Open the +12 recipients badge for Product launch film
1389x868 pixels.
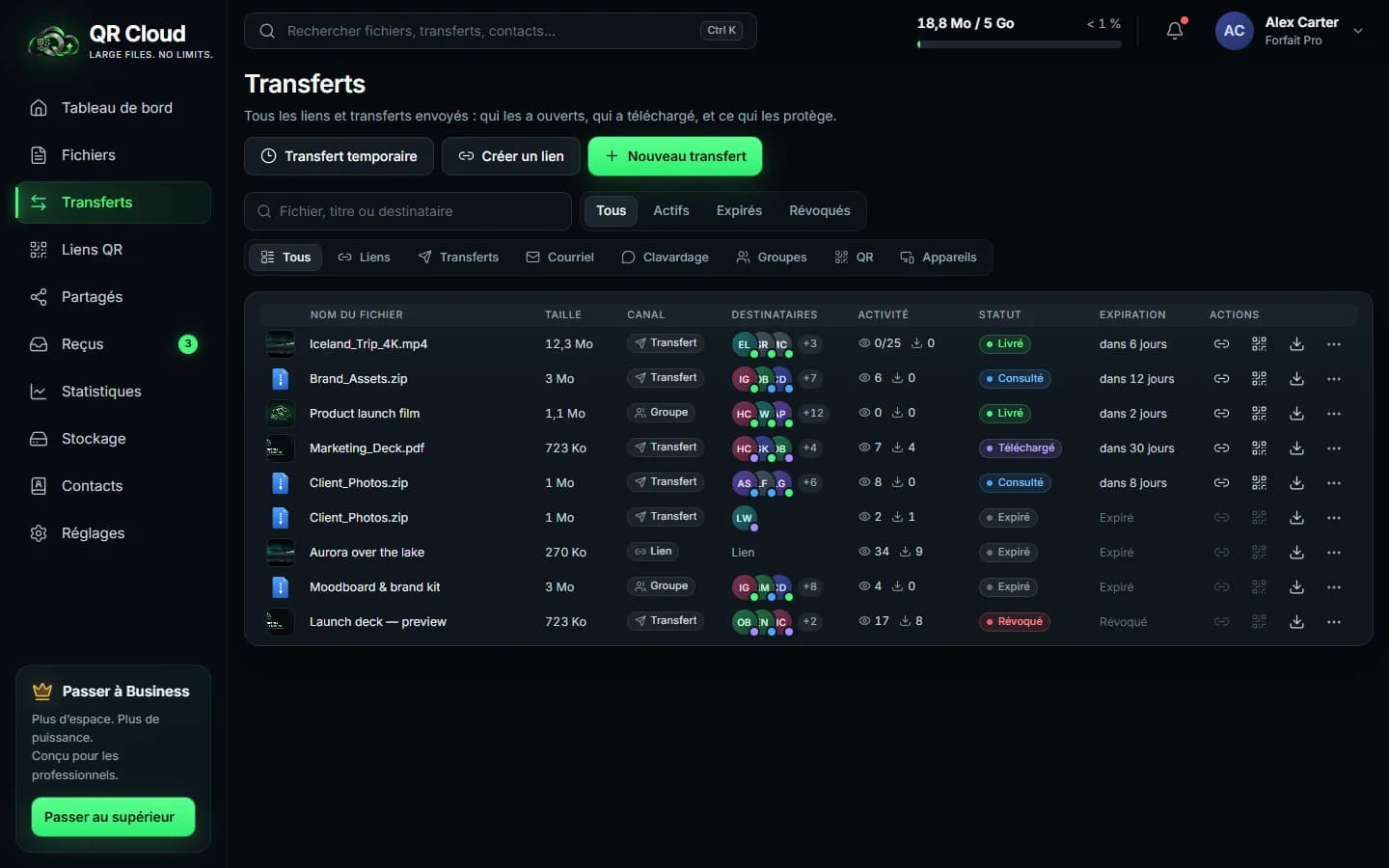click(813, 414)
